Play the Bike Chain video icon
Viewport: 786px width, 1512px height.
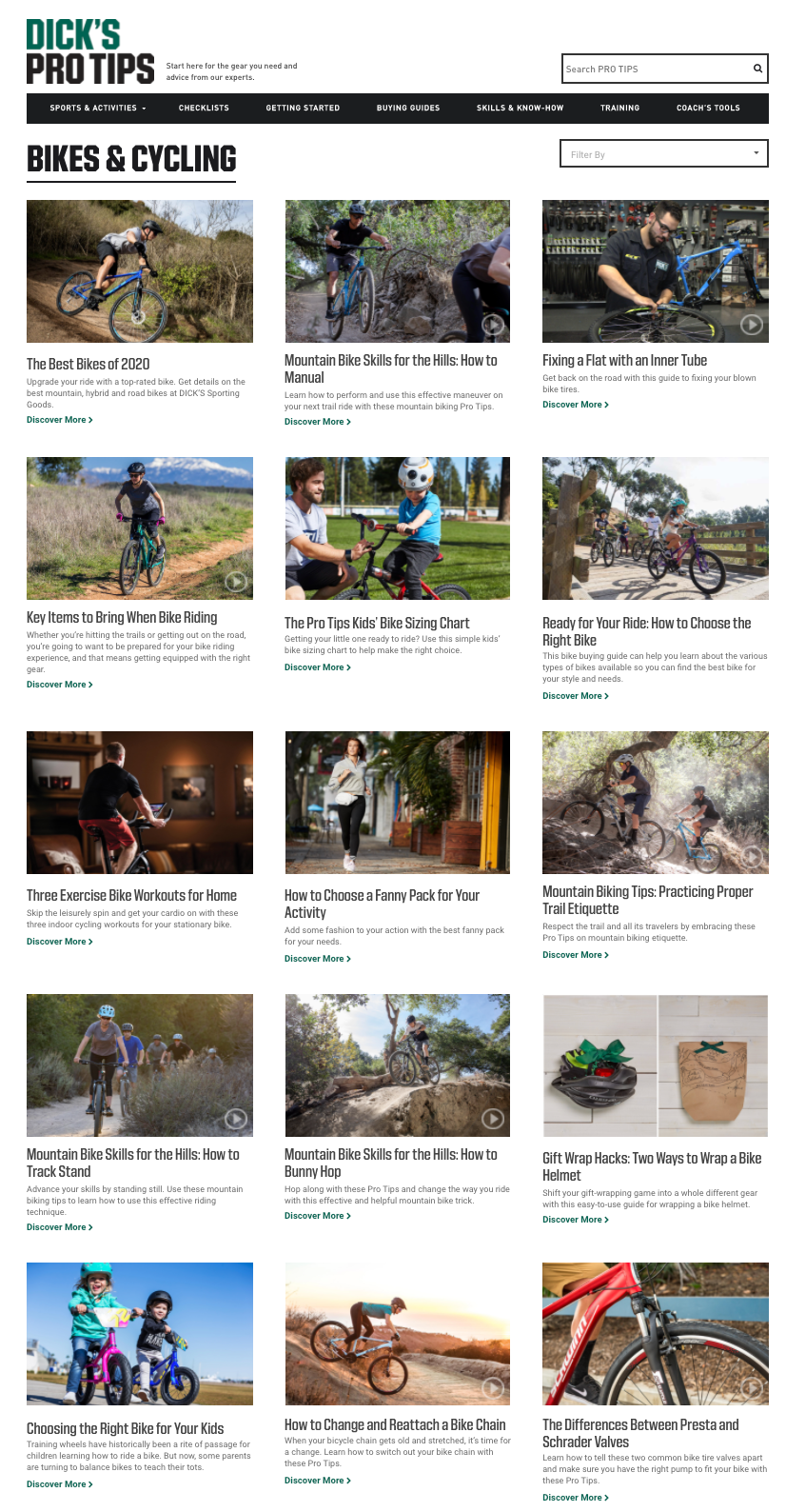coord(493,1387)
